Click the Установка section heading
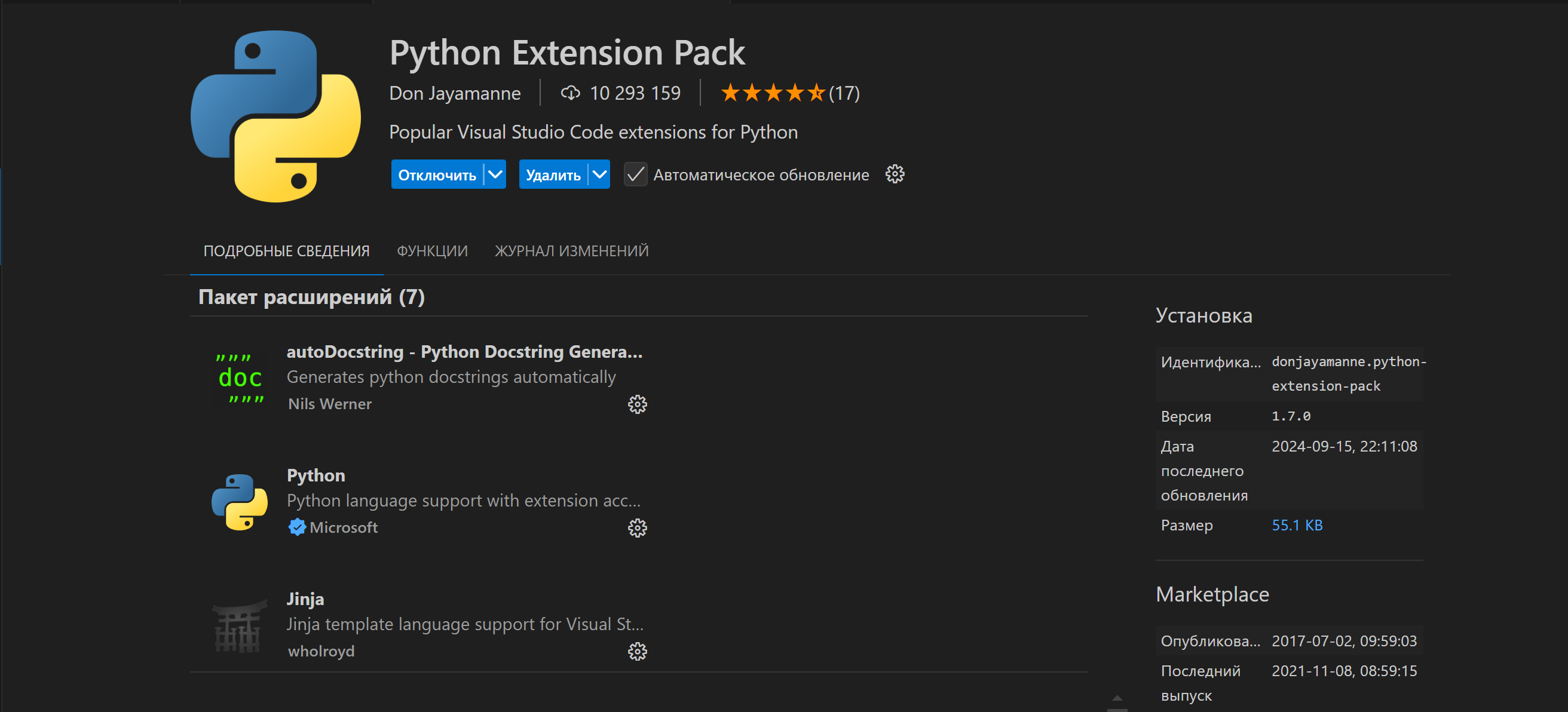Screen dimensions: 1568x712 pyautogui.click(x=1203, y=315)
